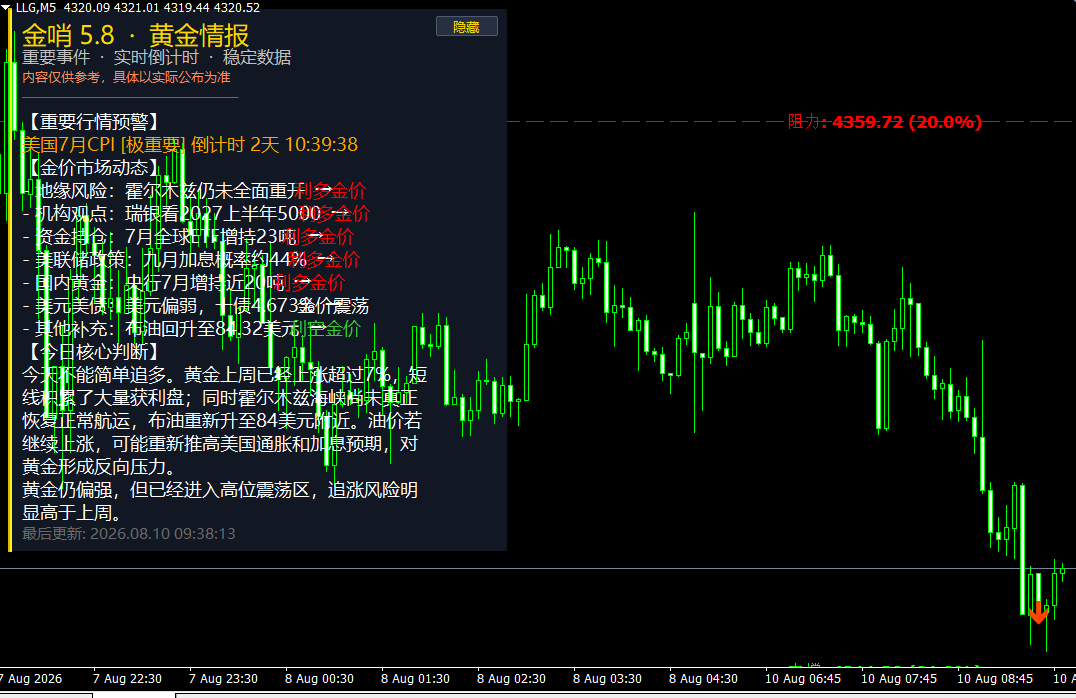This screenshot has height=698, width=1076.
Task: Click the 8 Aug 03:30 time axis label
Action: (x=608, y=679)
